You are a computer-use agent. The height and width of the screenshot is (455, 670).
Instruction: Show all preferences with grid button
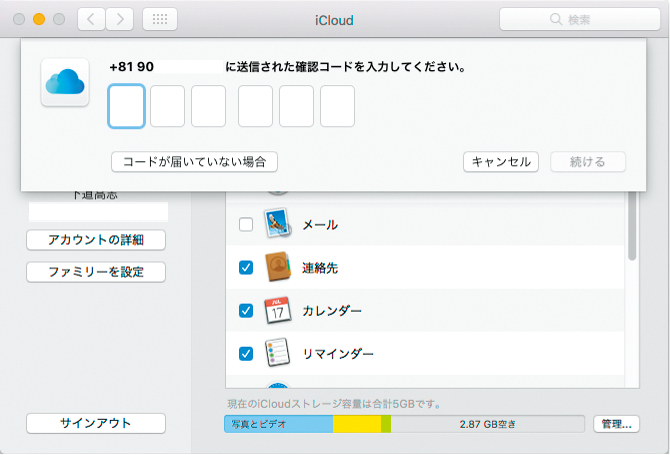(x=160, y=19)
